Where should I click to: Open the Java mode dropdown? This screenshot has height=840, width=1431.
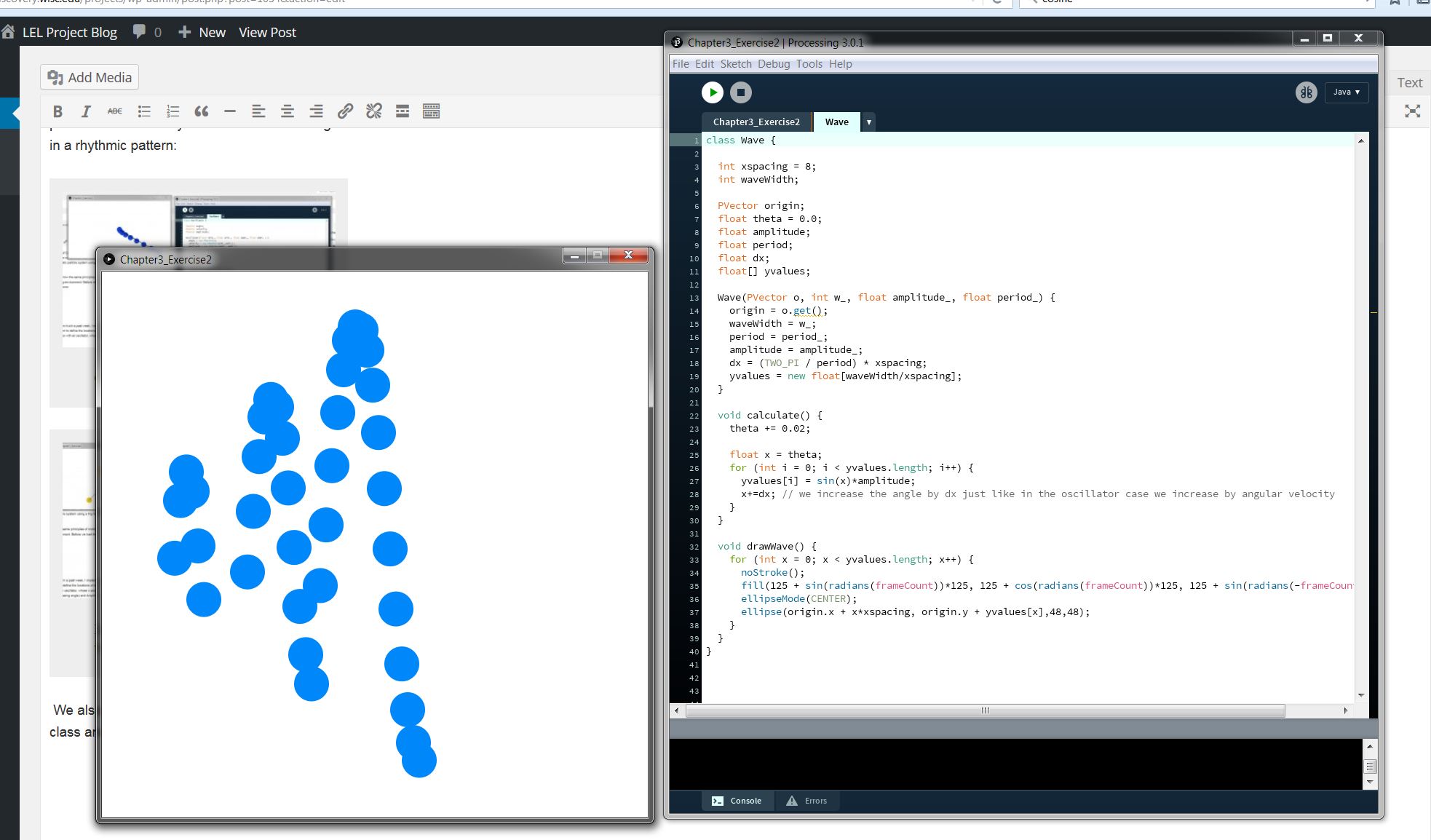click(1346, 92)
